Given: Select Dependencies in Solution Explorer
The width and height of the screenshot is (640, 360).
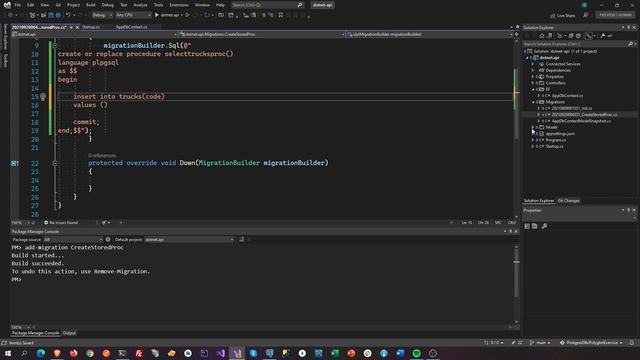Looking at the screenshot, I should [x=558, y=70].
